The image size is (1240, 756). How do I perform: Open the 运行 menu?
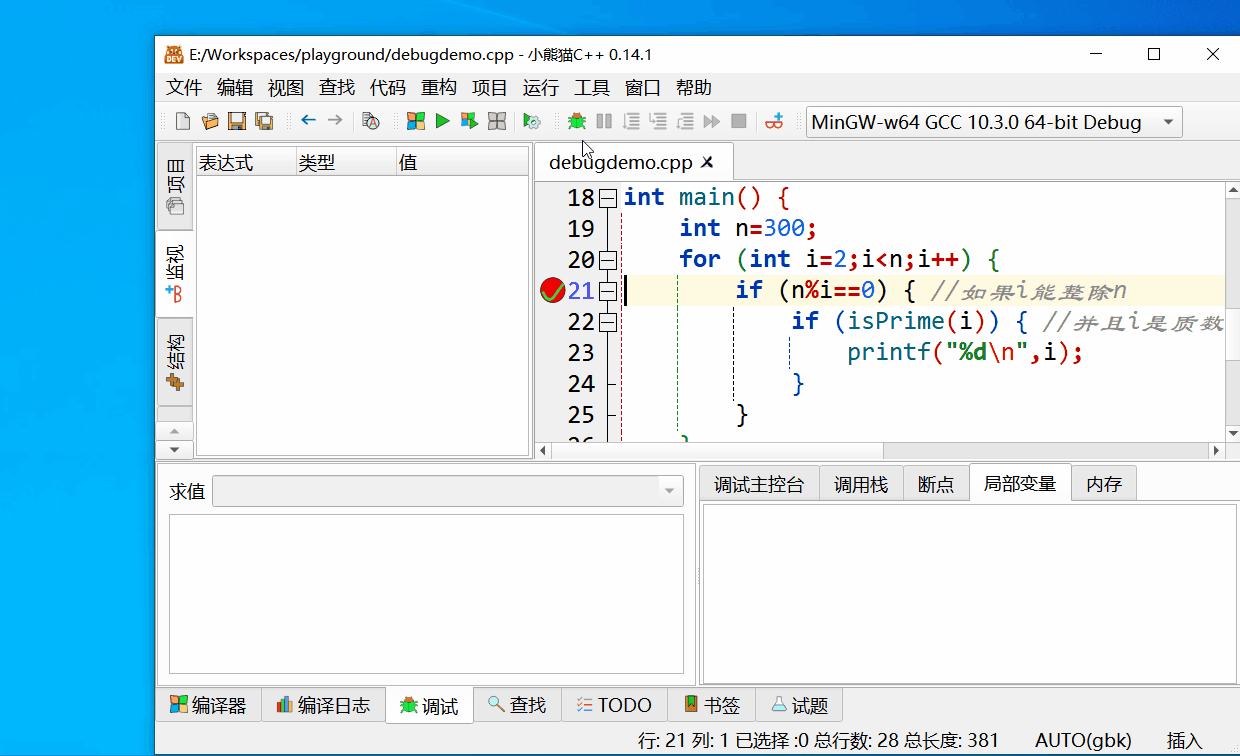[540, 88]
